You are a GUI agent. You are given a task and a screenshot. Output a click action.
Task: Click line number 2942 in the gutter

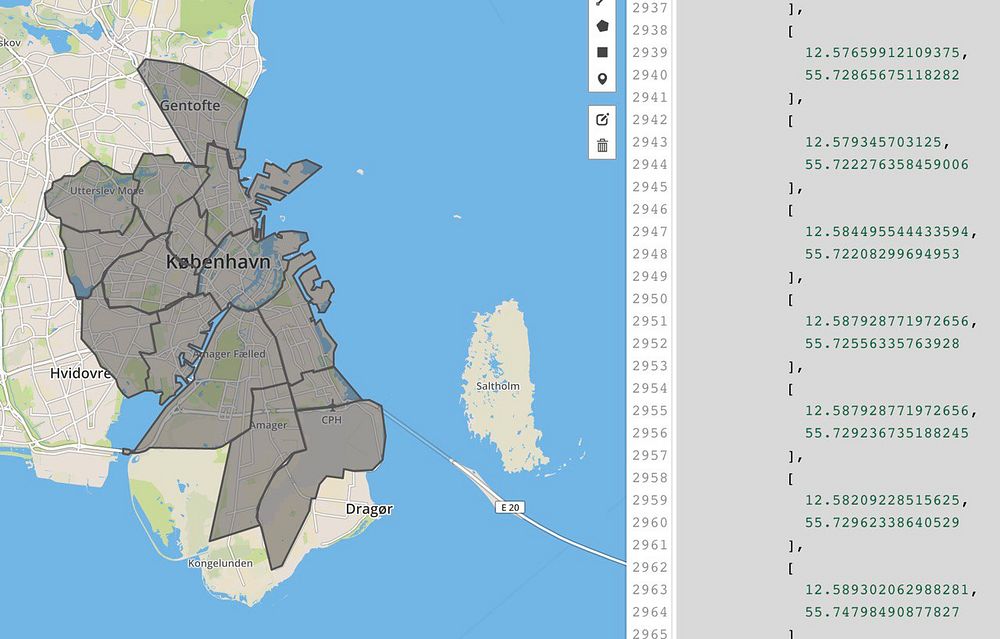tap(650, 120)
